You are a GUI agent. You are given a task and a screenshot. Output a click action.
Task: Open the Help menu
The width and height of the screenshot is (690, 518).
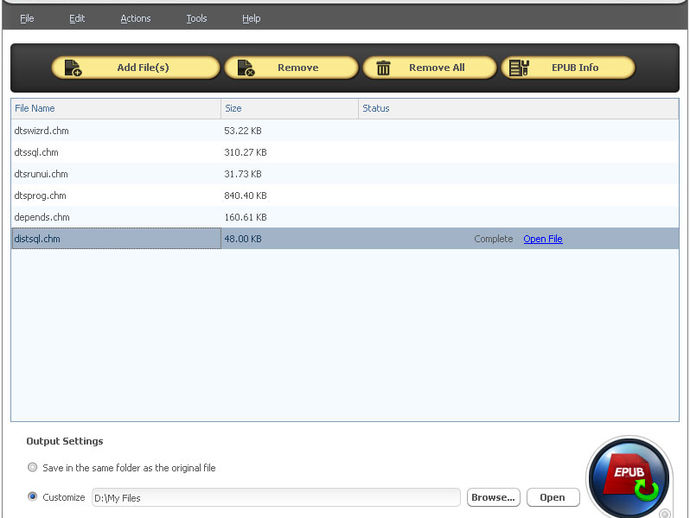coord(251,18)
